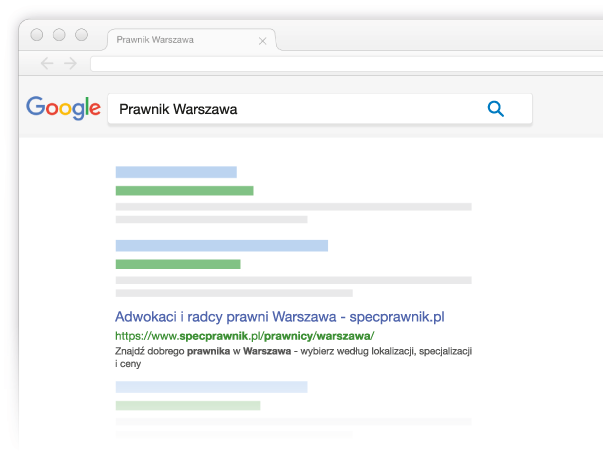Click the second gray window control circle

tap(59, 35)
